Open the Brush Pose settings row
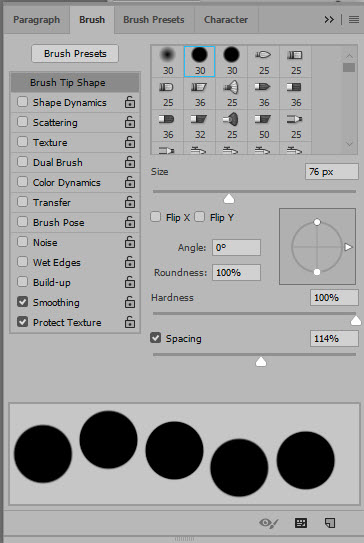This screenshot has width=364, height=543. tap(75, 222)
